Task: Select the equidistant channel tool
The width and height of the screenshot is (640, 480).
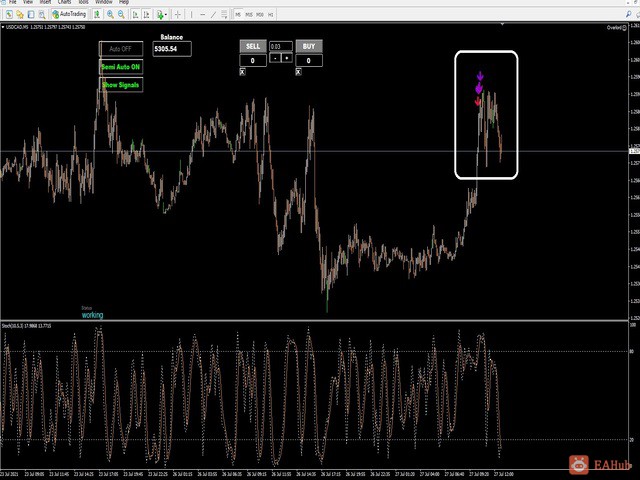Action: point(224,15)
